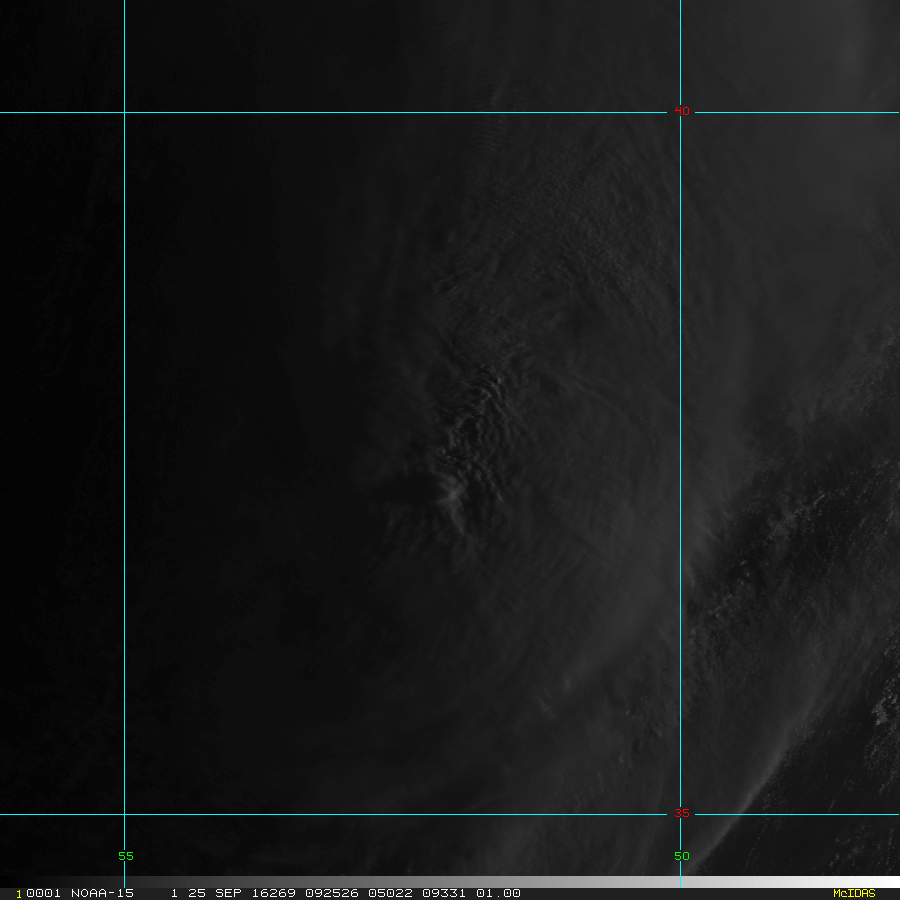900x900 pixels.
Task: Click the 05022 value in status line
Action: pos(389,893)
